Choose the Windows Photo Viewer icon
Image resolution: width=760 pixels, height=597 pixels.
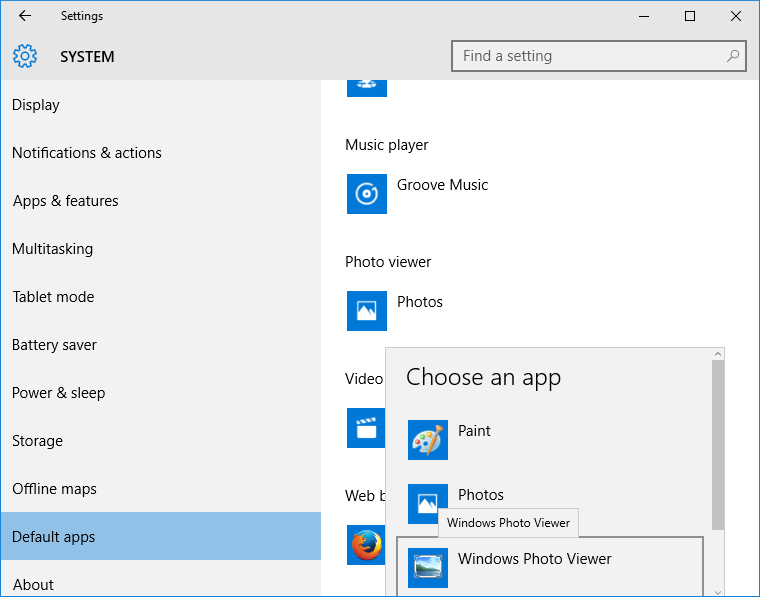click(x=427, y=568)
